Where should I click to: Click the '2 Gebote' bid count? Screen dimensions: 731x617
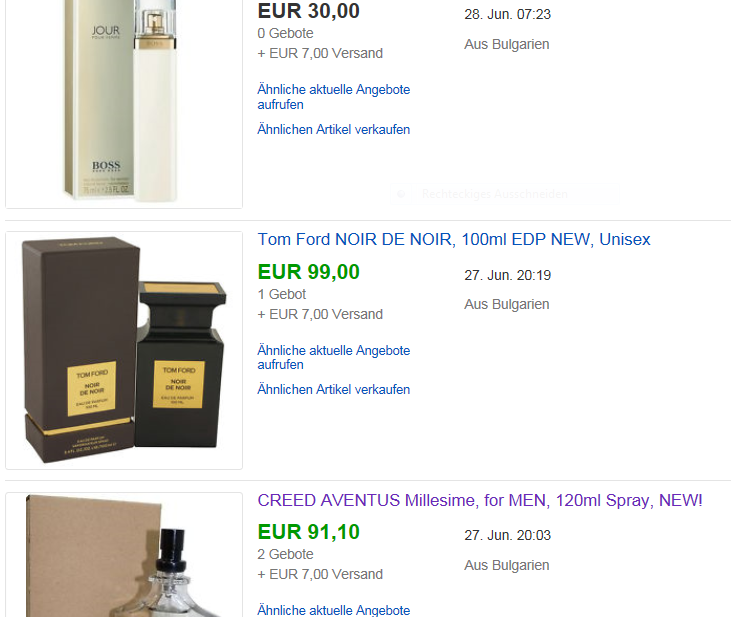click(285, 554)
